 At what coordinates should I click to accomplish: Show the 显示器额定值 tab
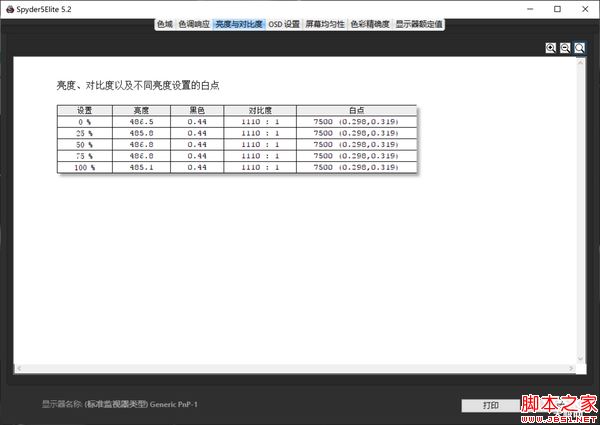[x=419, y=24]
